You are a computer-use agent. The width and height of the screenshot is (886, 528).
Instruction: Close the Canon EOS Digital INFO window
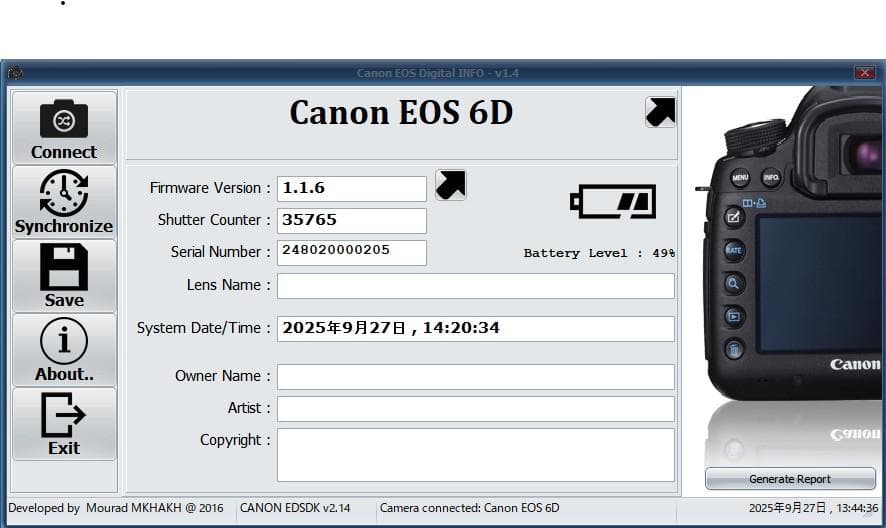864,73
